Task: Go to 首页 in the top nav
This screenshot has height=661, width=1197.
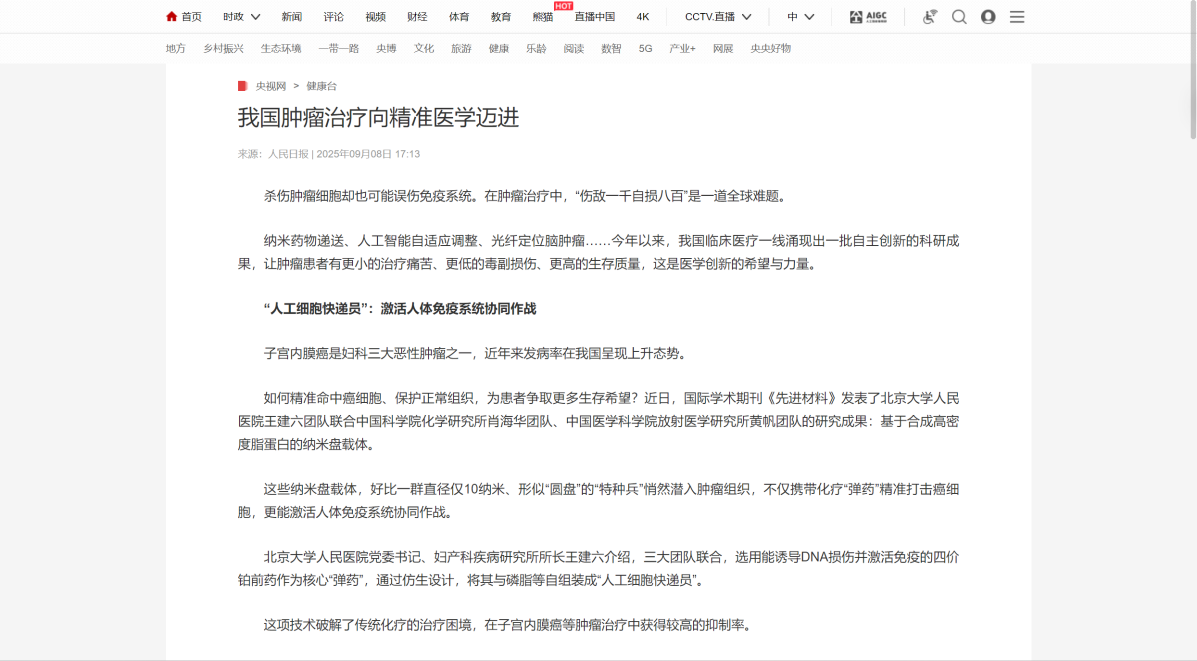Action: 192,17
